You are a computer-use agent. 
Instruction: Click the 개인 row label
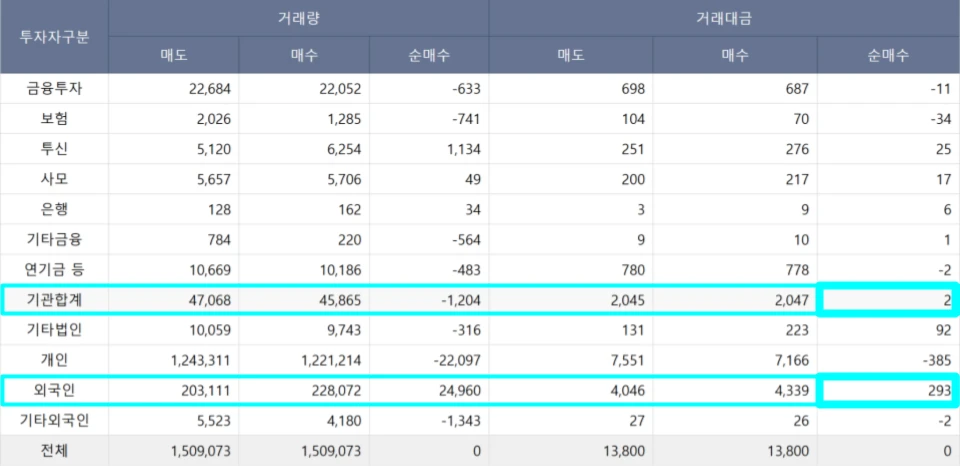(x=54, y=359)
